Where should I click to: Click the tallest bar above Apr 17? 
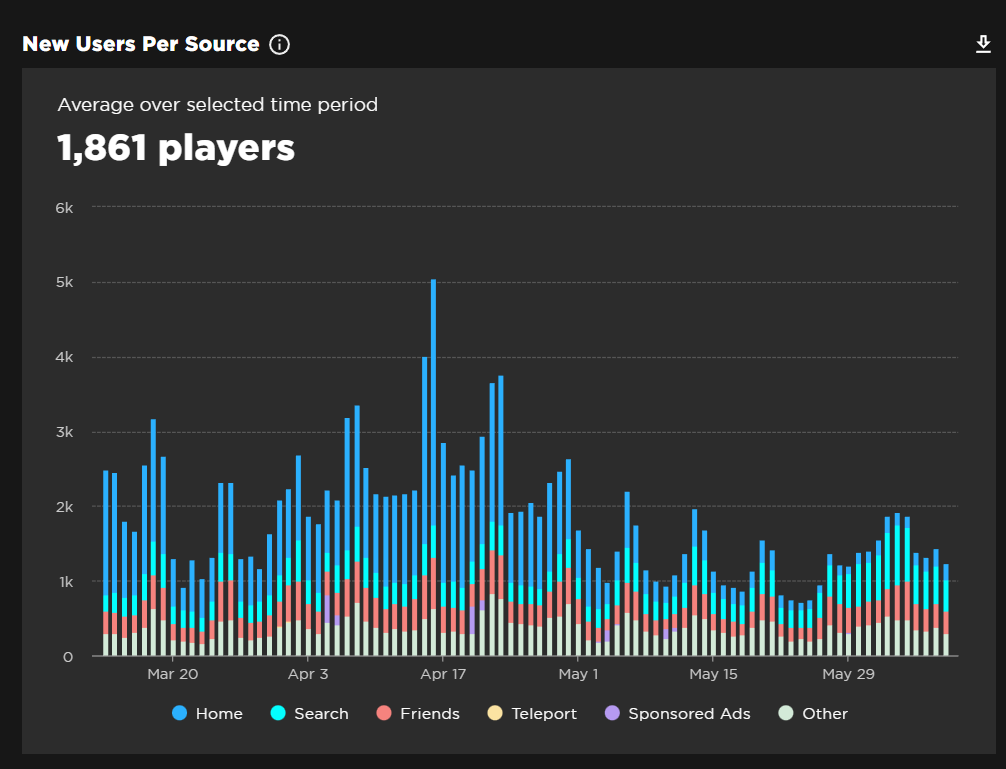432,450
